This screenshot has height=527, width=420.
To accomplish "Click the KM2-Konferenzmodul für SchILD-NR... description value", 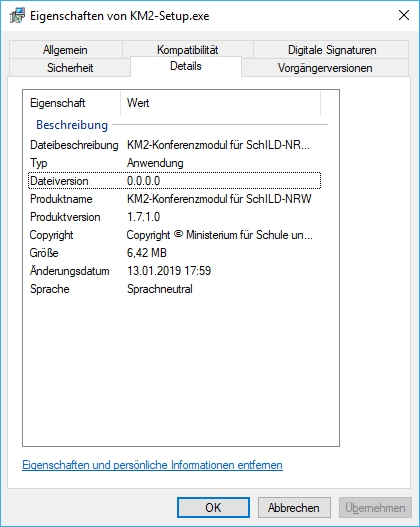I will [218, 145].
